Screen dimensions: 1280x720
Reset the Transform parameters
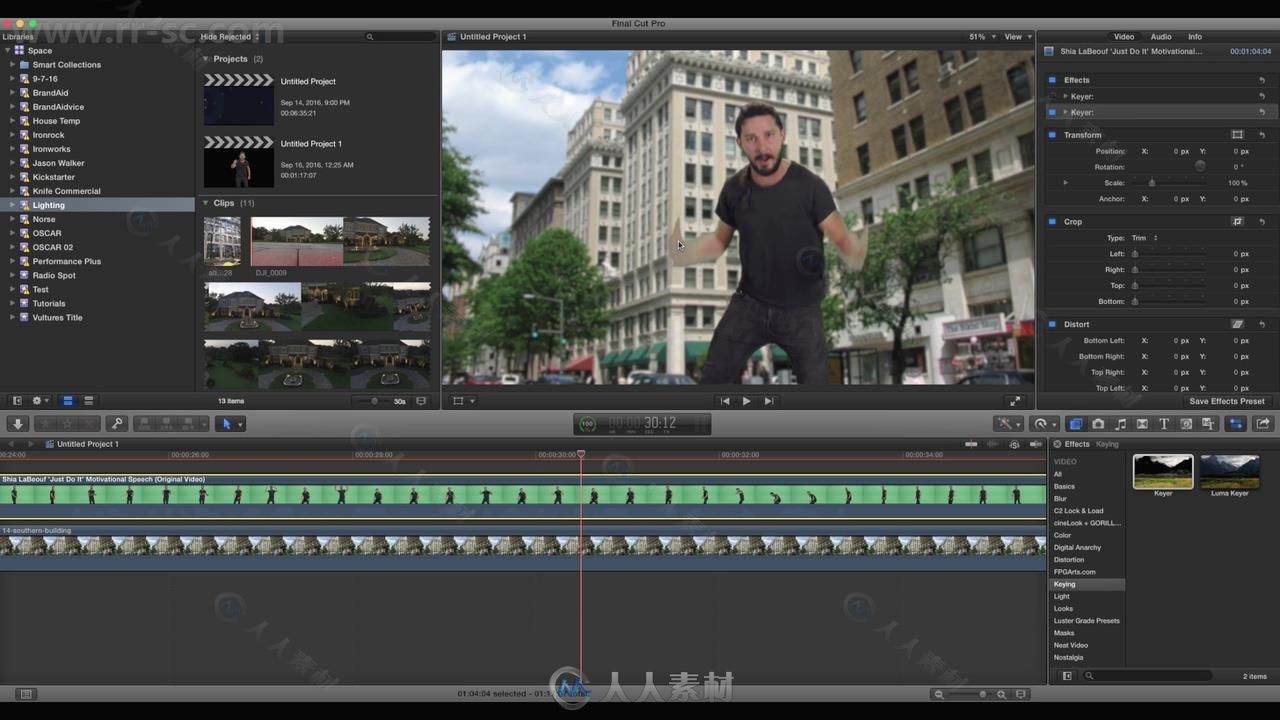click(x=1262, y=135)
